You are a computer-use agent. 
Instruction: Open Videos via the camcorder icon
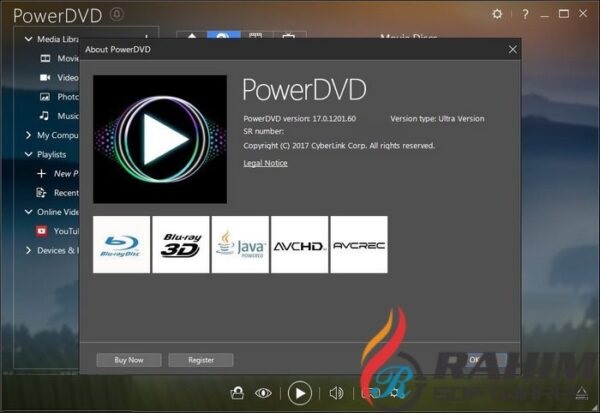pyautogui.click(x=45, y=77)
